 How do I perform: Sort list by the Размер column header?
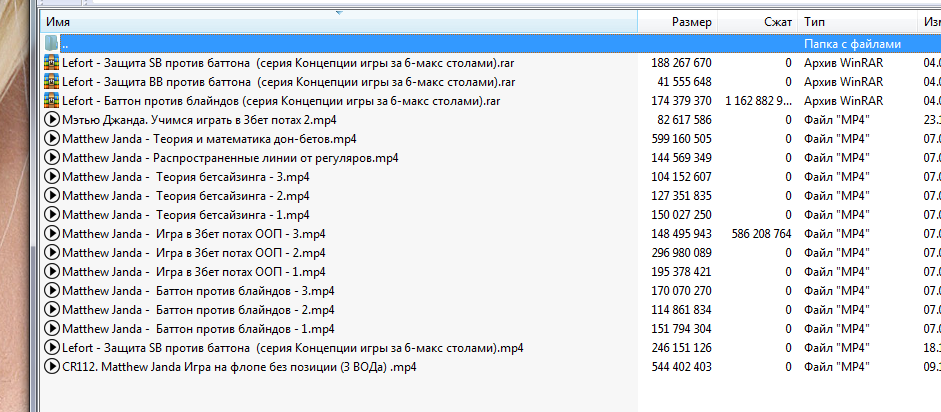677,22
